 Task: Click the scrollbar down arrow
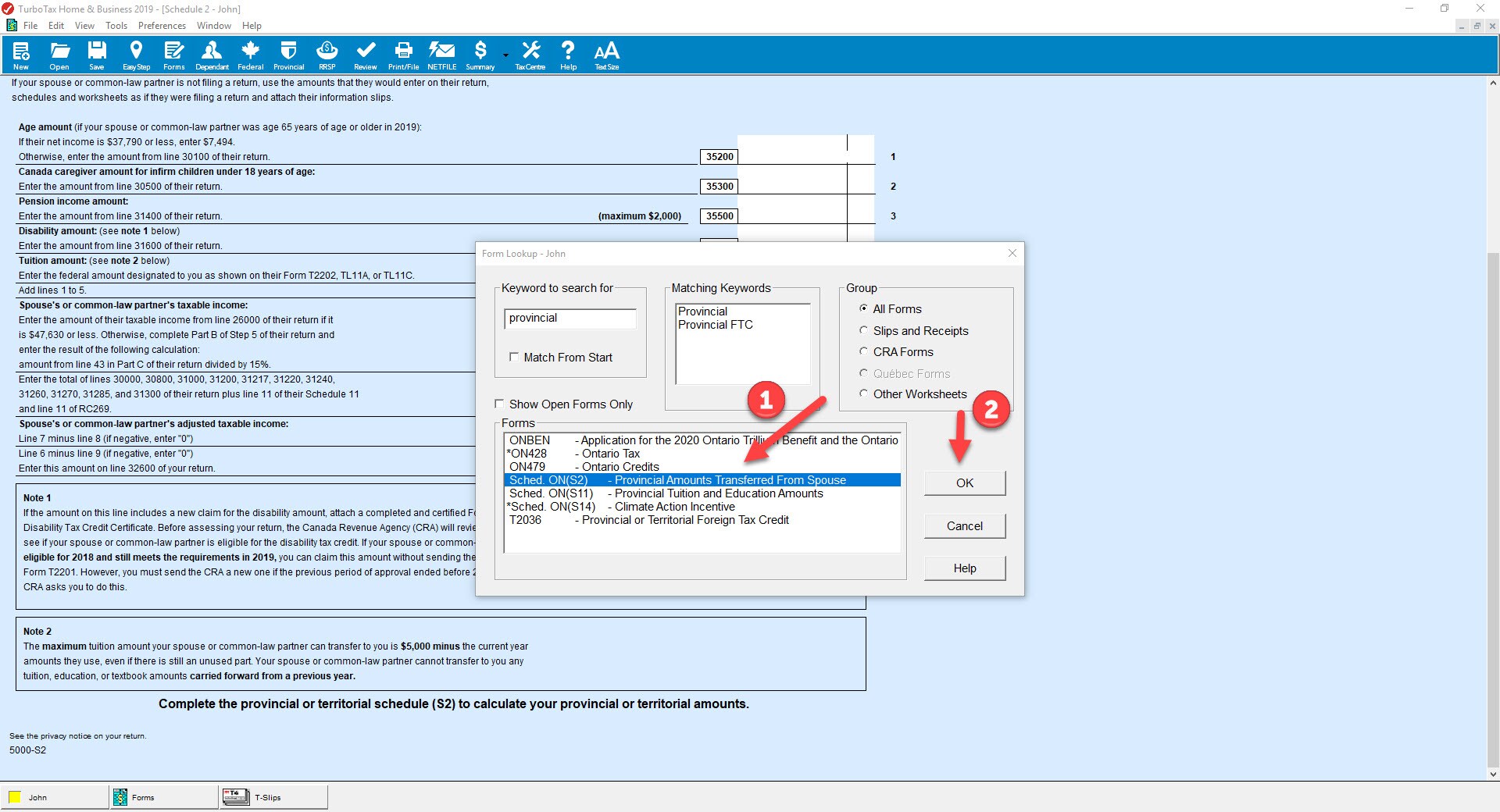(1493, 775)
